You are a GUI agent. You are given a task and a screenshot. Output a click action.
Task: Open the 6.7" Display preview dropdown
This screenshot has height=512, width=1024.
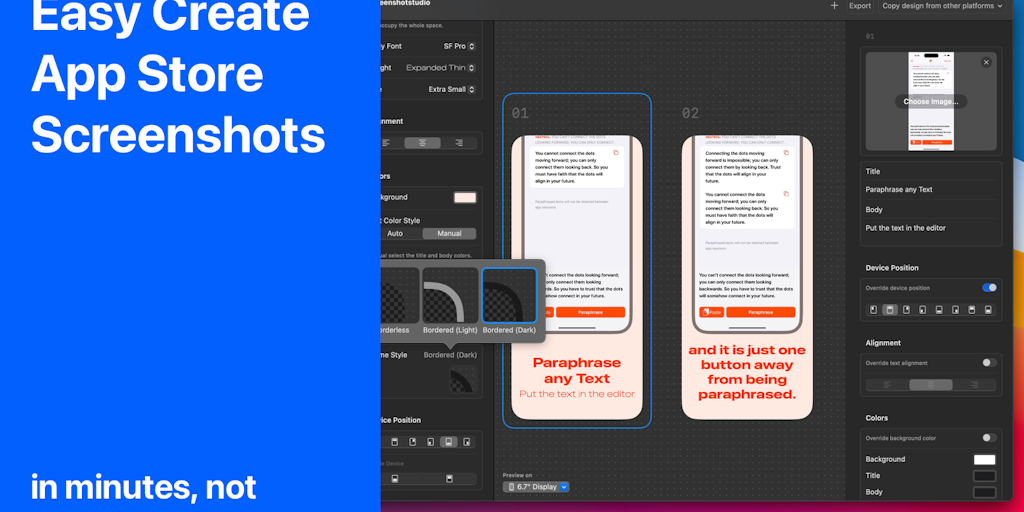click(536, 487)
